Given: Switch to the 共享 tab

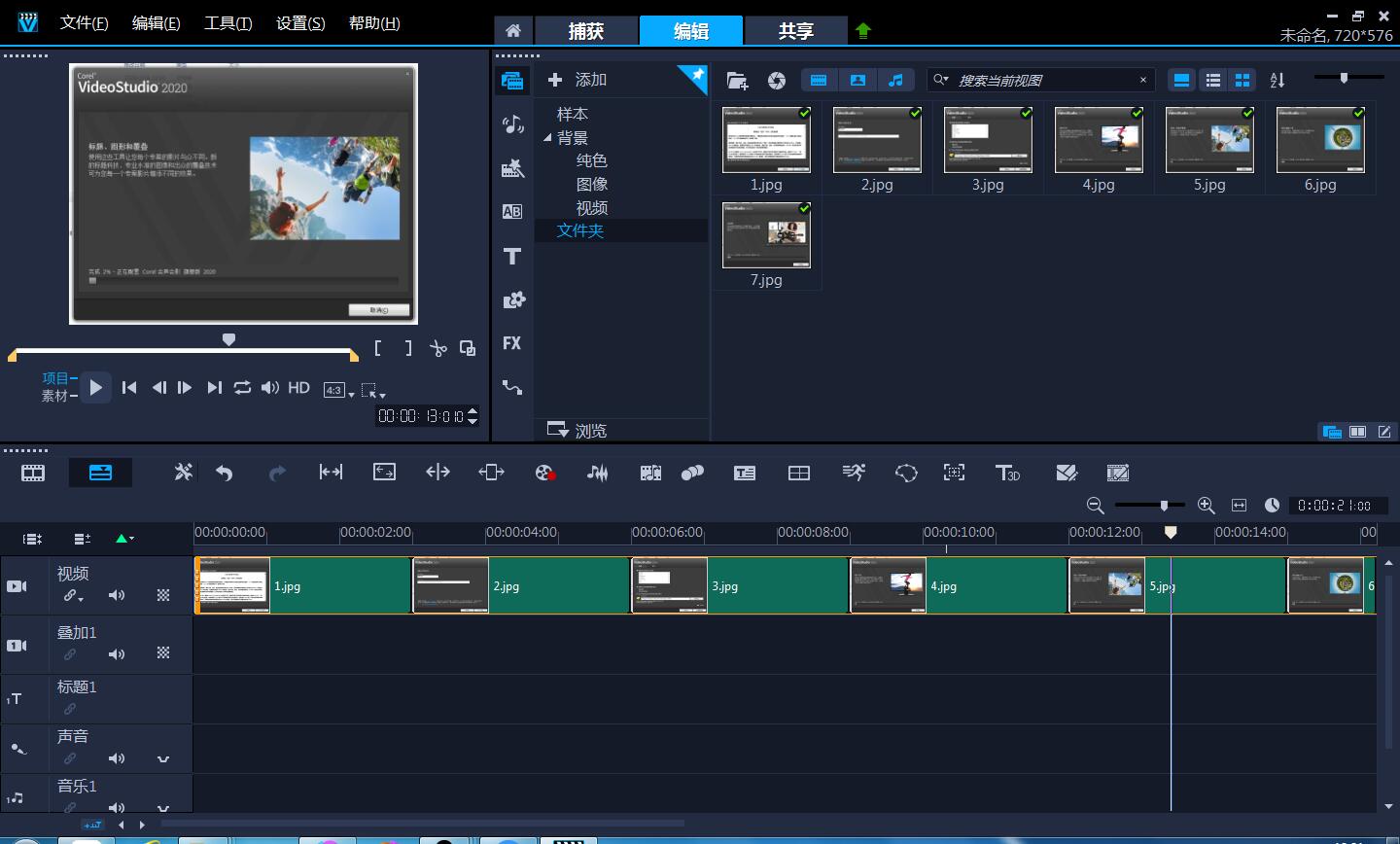Looking at the screenshot, I should tap(795, 30).
